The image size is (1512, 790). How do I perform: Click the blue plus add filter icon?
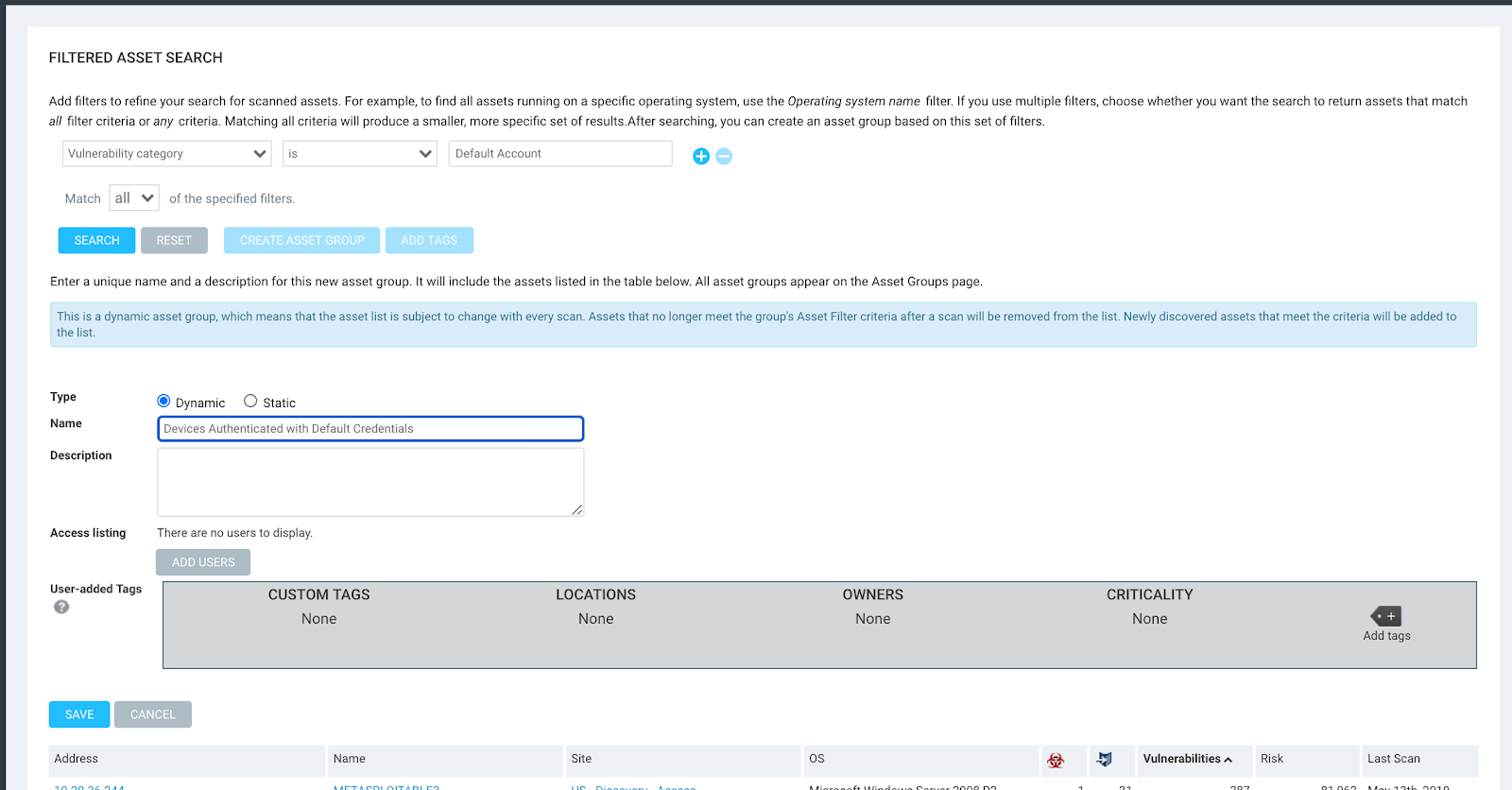(x=700, y=156)
